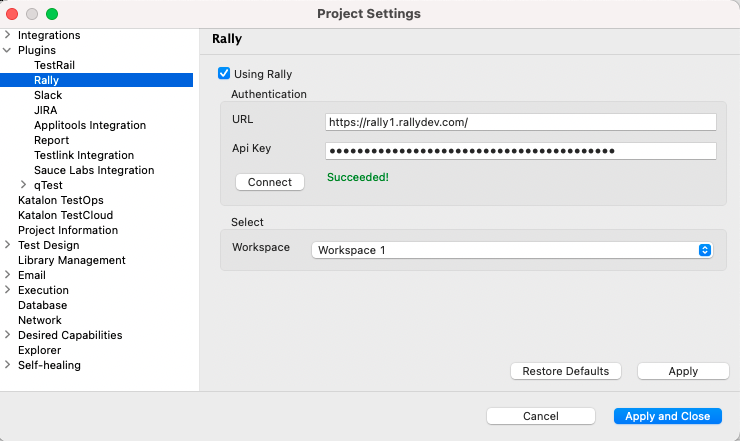Expand the Email settings node

tap(8, 275)
